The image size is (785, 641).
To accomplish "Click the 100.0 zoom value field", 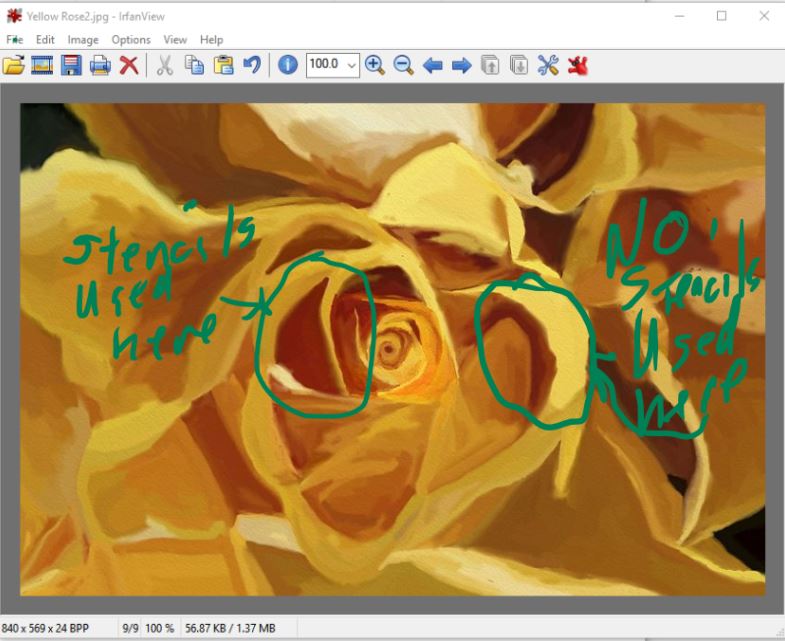I will pyautogui.click(x=326, y=65).
